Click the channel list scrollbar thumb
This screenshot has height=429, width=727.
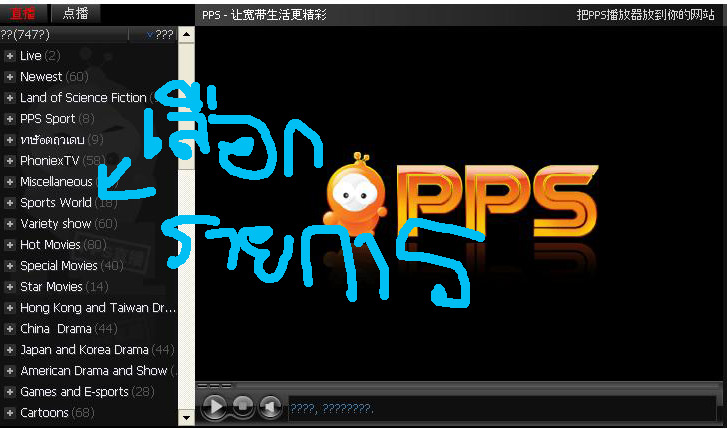(186, 106)
